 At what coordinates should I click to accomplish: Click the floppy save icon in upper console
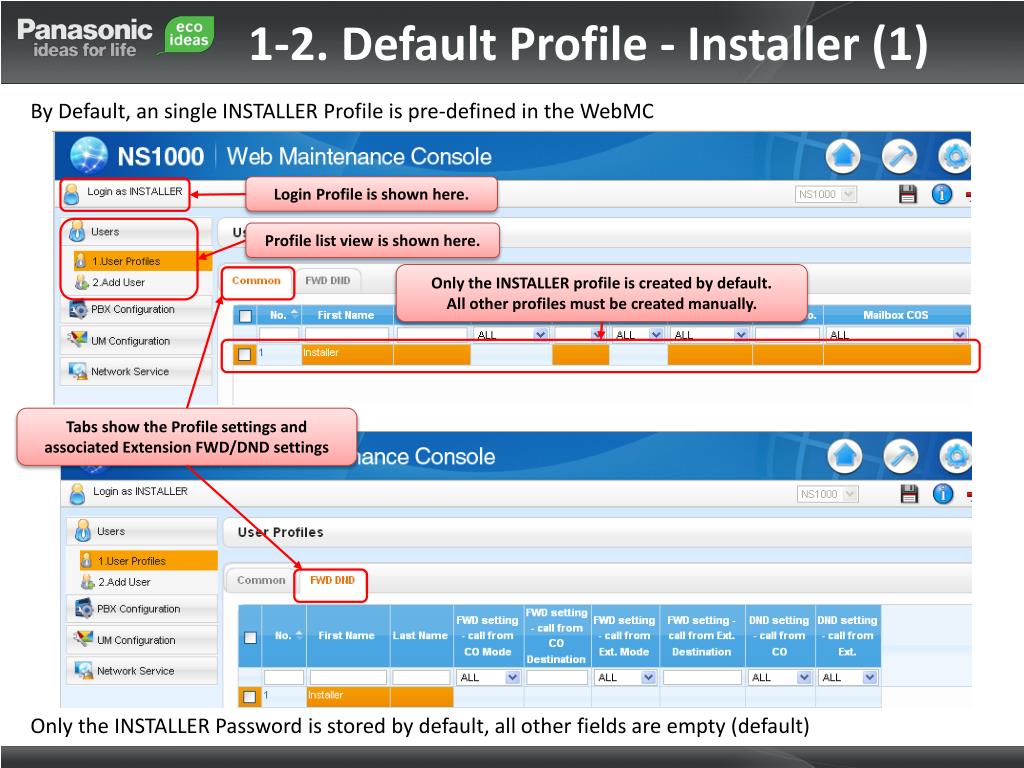[908, 194]
